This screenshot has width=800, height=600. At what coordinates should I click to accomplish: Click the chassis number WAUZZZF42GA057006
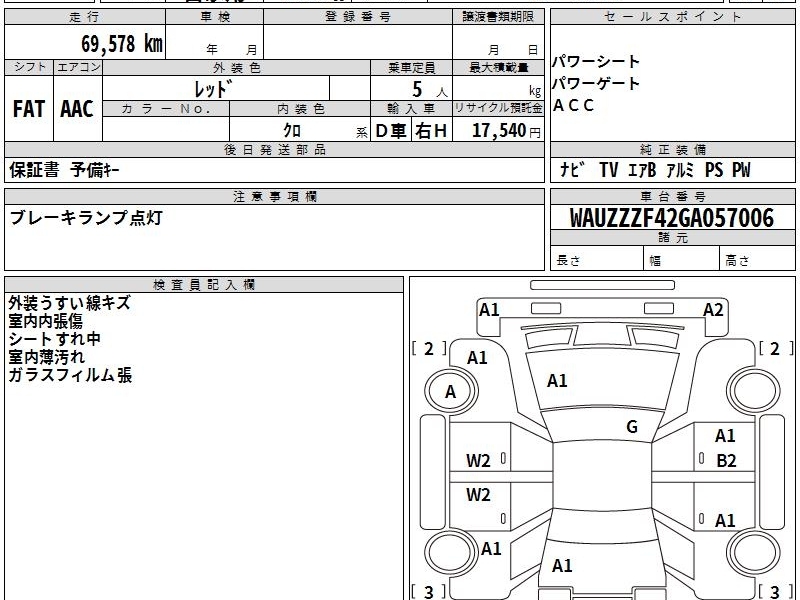[x=672, y=218]
